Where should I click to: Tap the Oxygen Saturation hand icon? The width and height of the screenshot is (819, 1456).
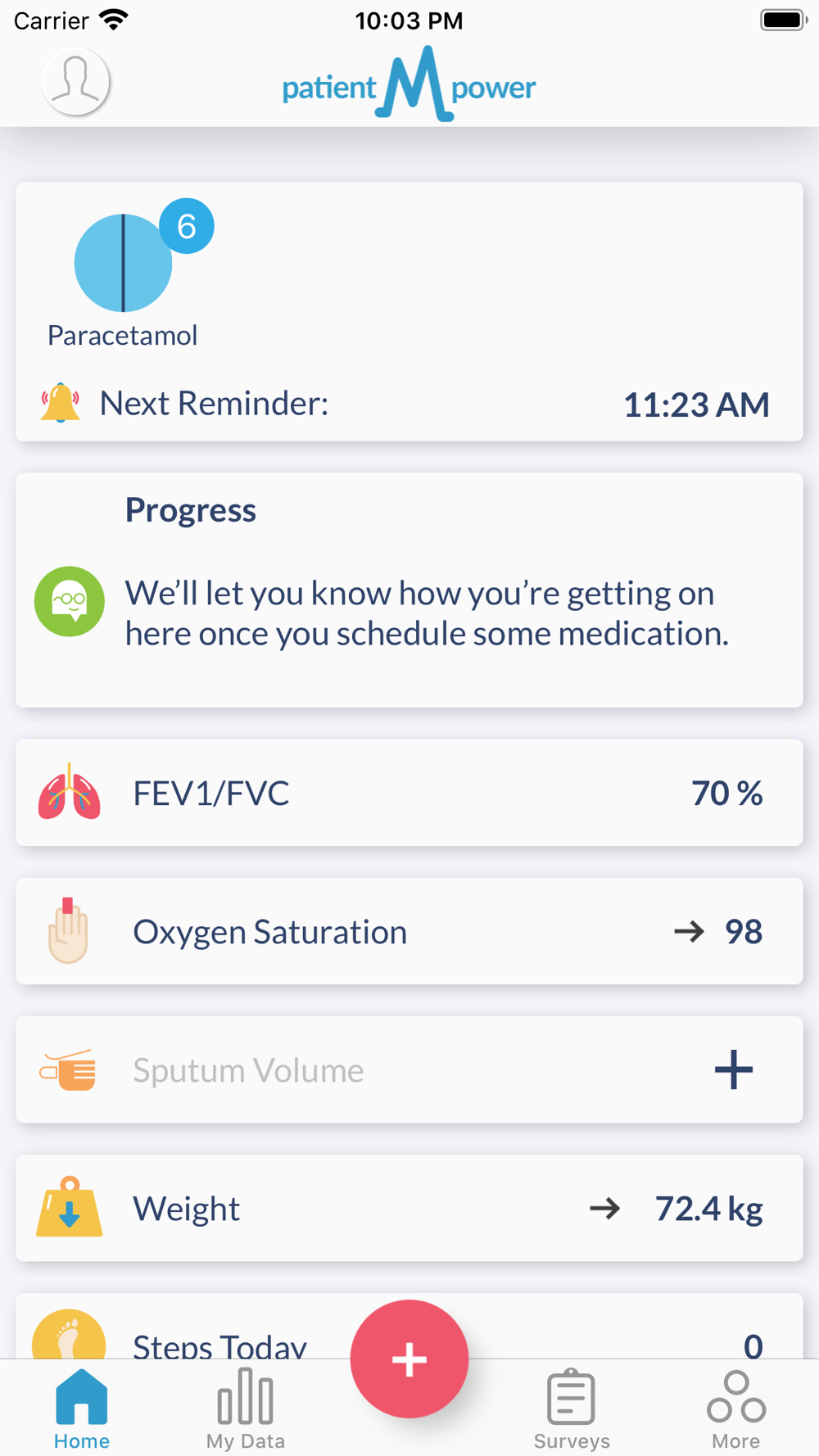click(x=68, y=930)
